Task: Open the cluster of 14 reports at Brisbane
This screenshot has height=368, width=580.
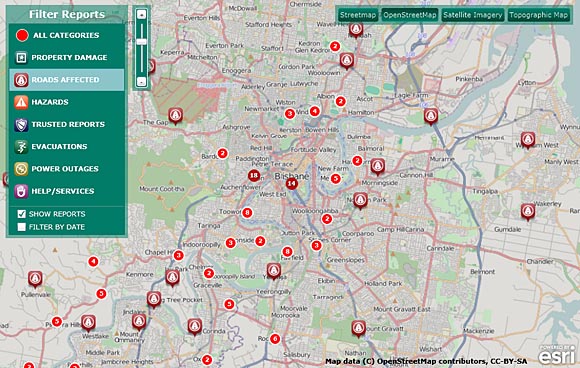Action: (291, 183)
